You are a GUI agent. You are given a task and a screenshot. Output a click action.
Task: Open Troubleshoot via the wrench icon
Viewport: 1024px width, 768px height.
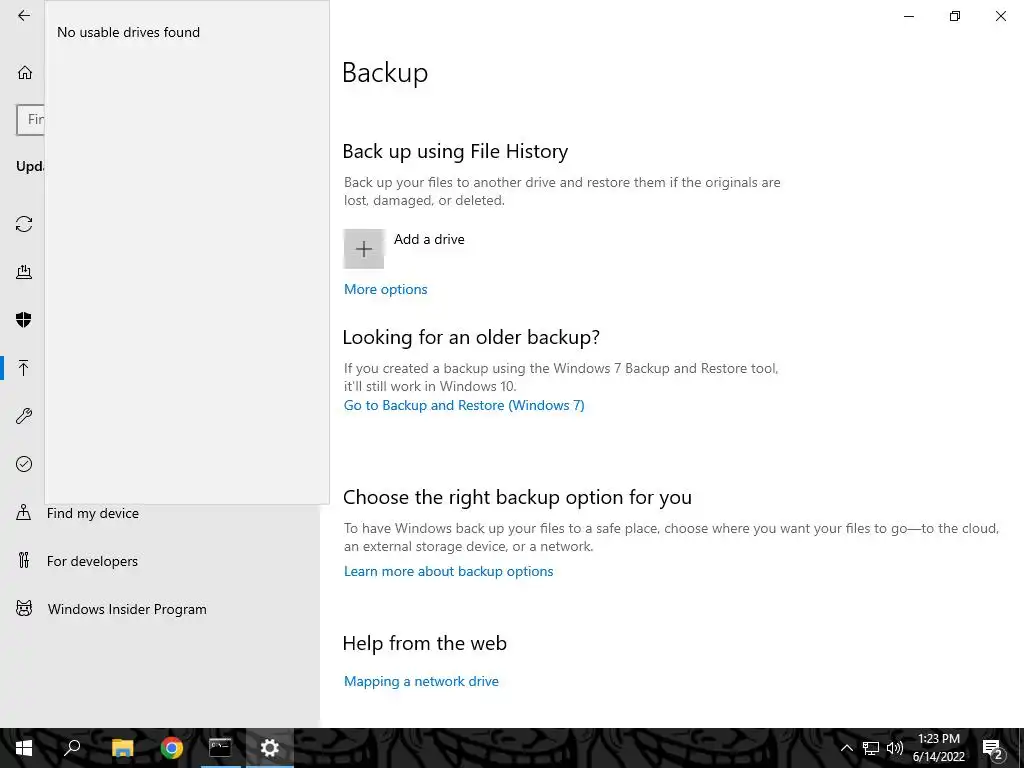point(24,416)
